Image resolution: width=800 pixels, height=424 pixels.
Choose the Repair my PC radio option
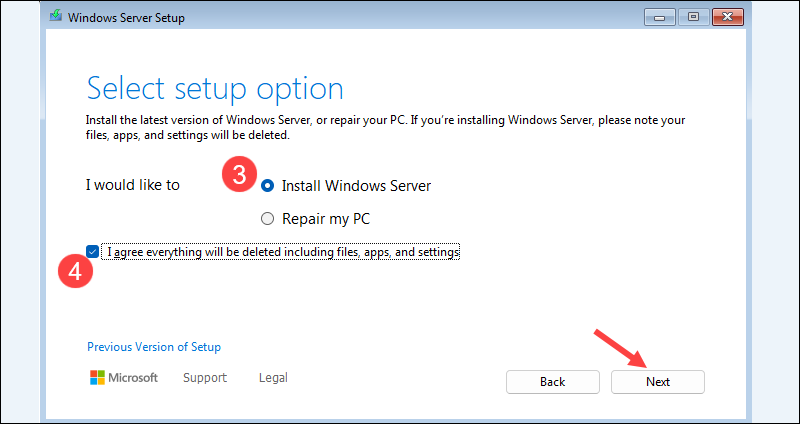tap(267, 218)
